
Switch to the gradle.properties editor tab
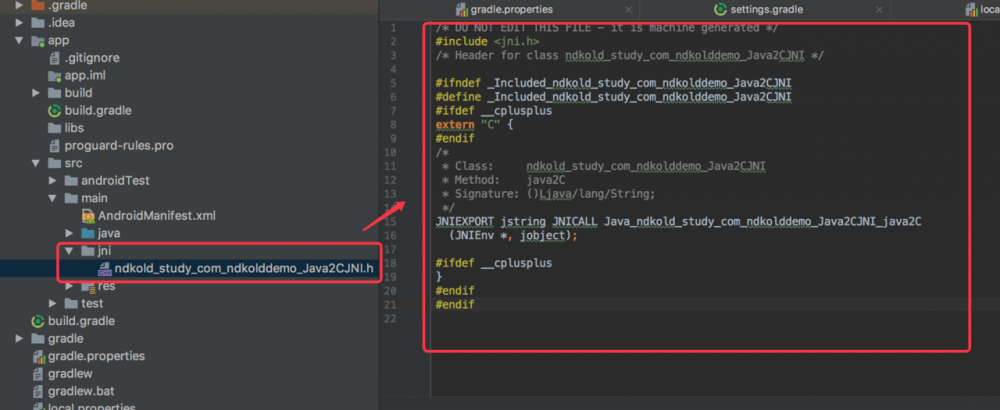(510, 10)
